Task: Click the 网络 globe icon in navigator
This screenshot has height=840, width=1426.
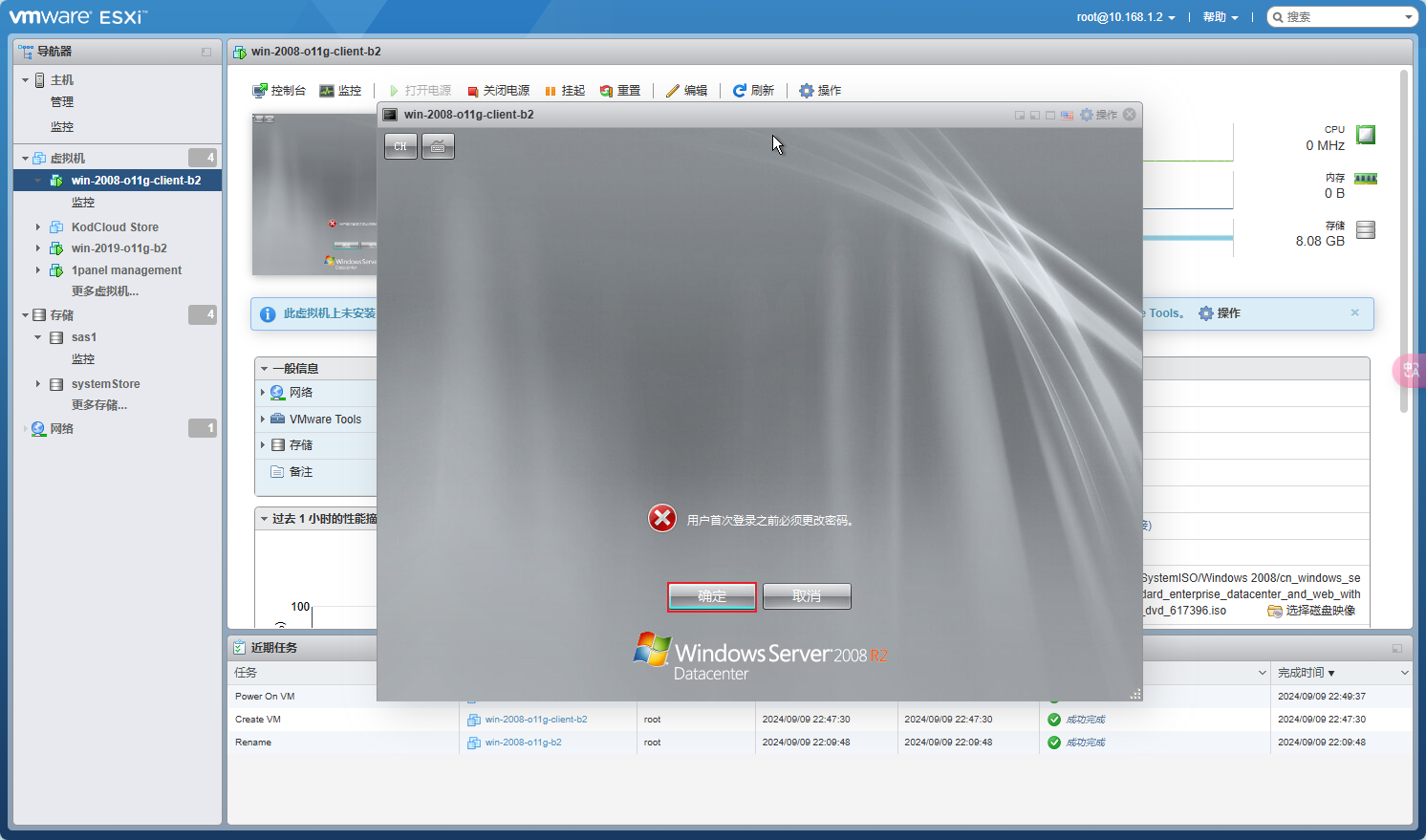Action: pos(38,429)
